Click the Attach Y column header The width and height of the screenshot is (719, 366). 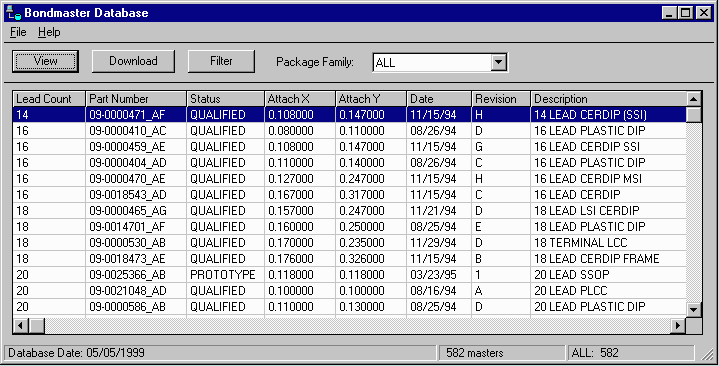pos(371,99)
